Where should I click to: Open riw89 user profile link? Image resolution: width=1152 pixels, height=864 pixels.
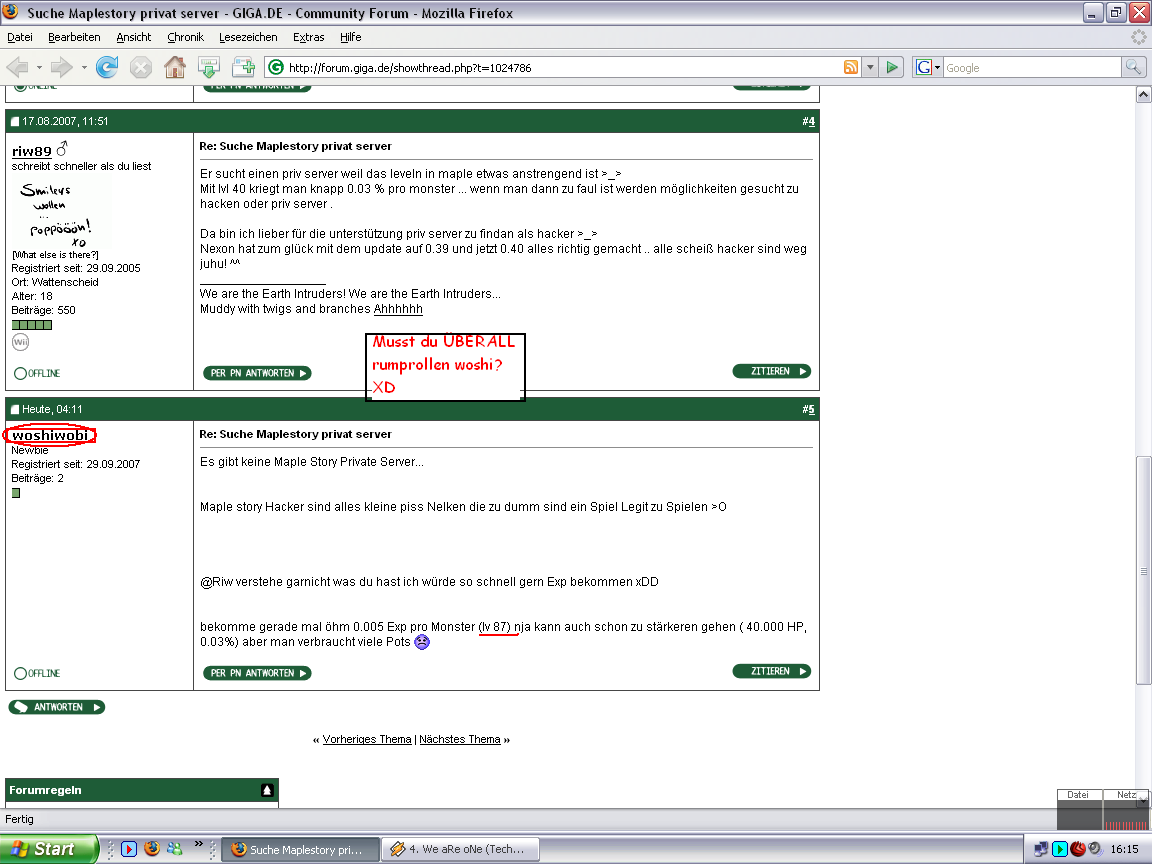31,151
